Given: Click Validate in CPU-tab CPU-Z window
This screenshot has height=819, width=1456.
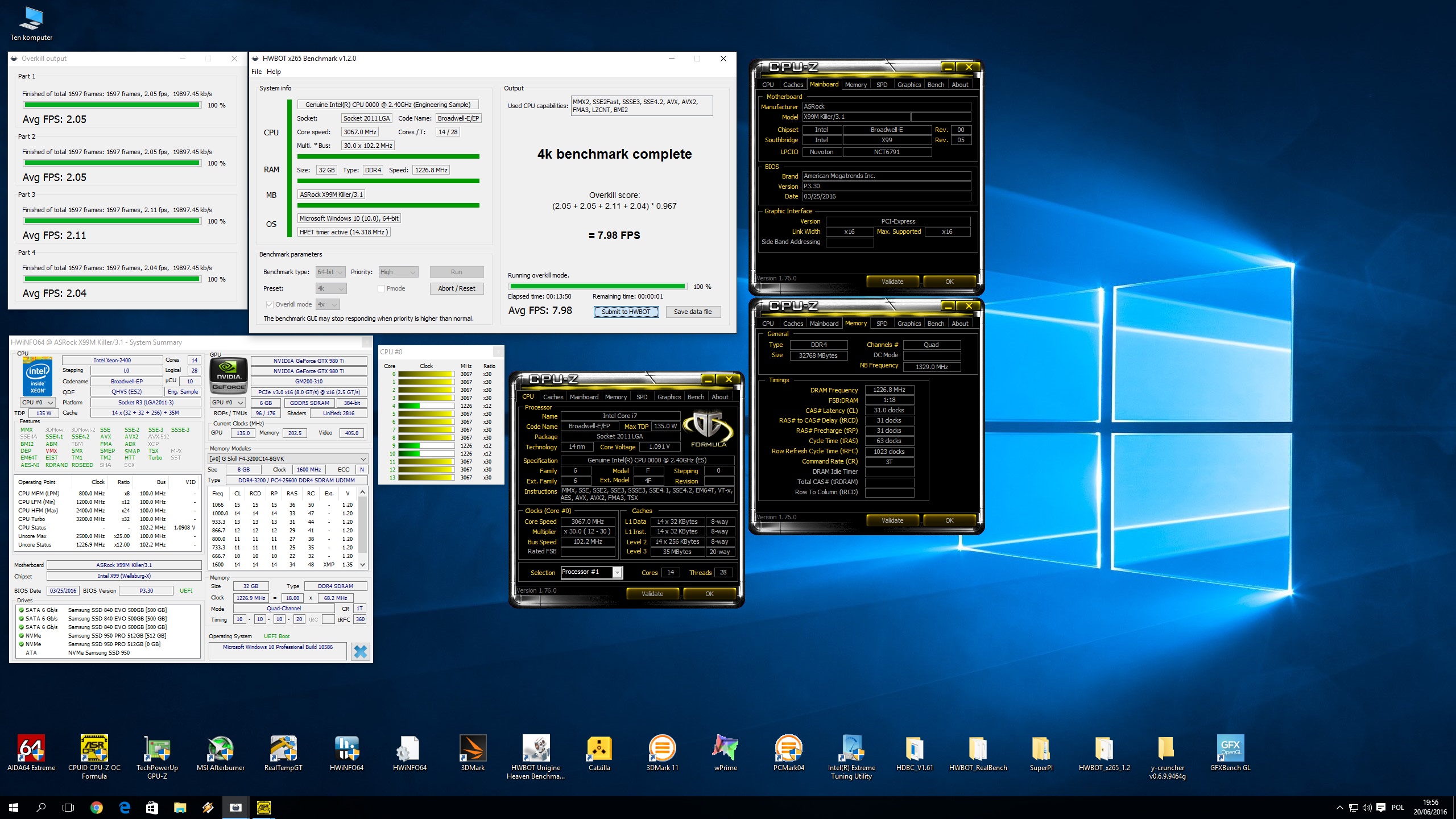Looking at the screenshot, I should (652, 594).
